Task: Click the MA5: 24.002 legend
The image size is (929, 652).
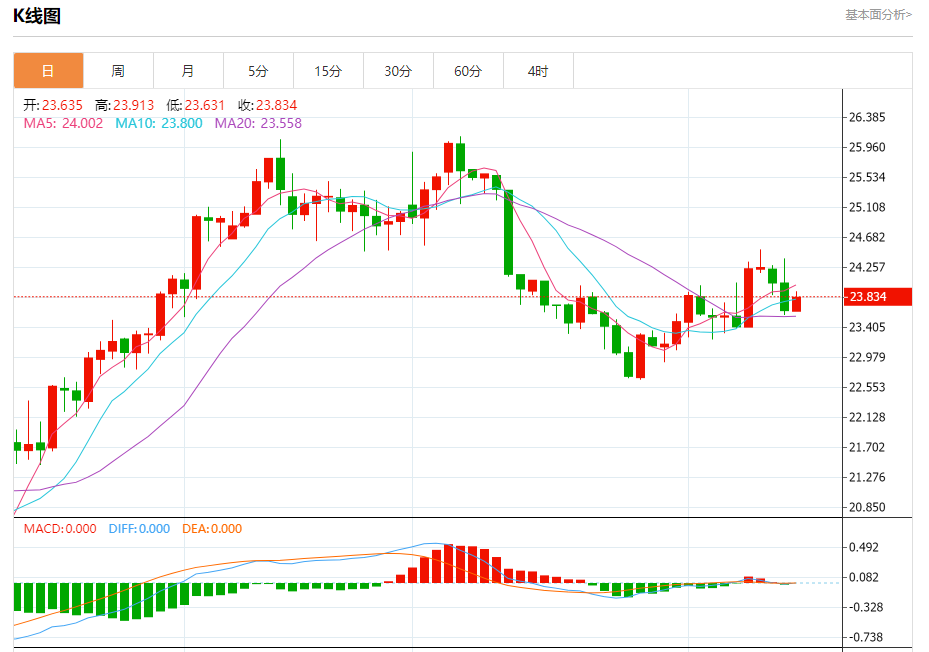Action: 63,123
